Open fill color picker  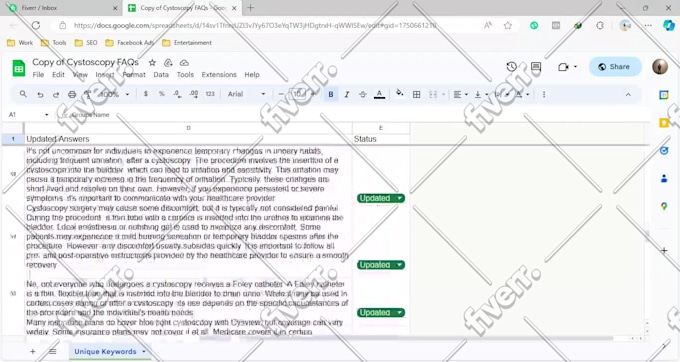point(400,94)
